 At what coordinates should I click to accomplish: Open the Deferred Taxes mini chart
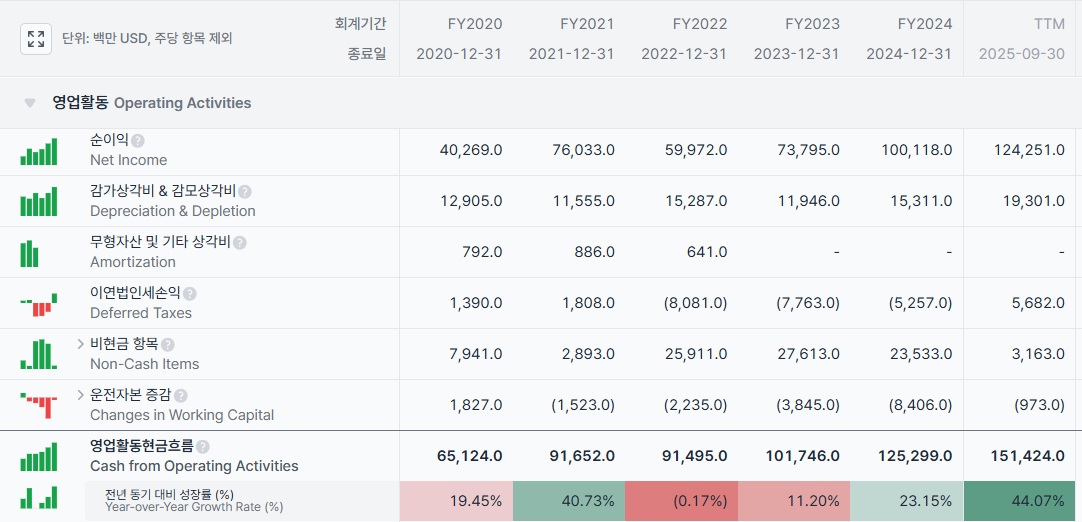(39, 304)
